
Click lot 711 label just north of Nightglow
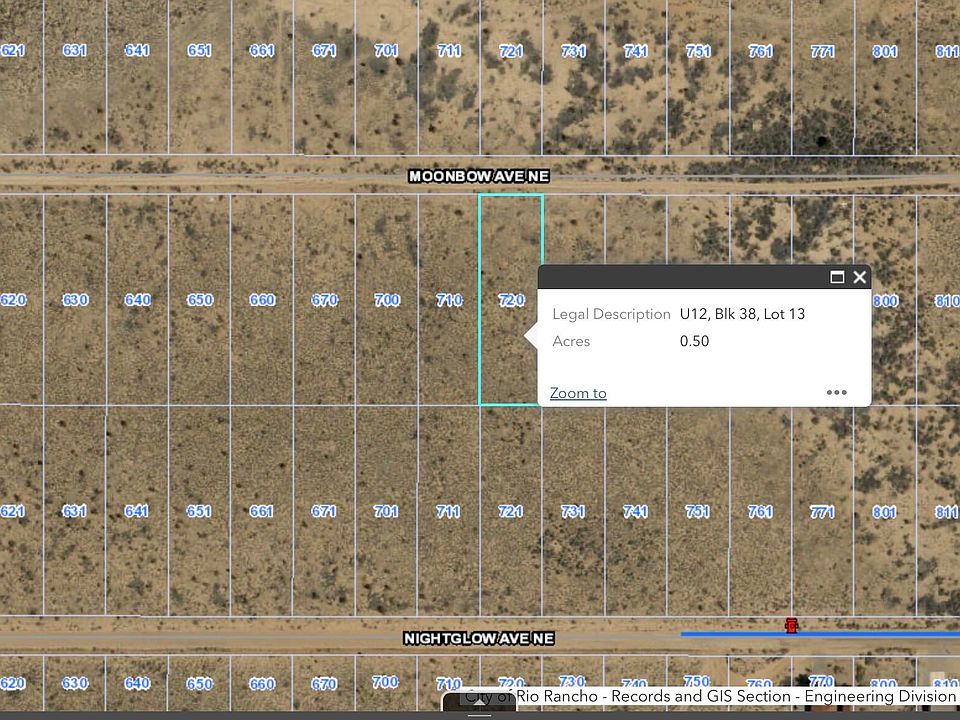[x=448, y=511]
